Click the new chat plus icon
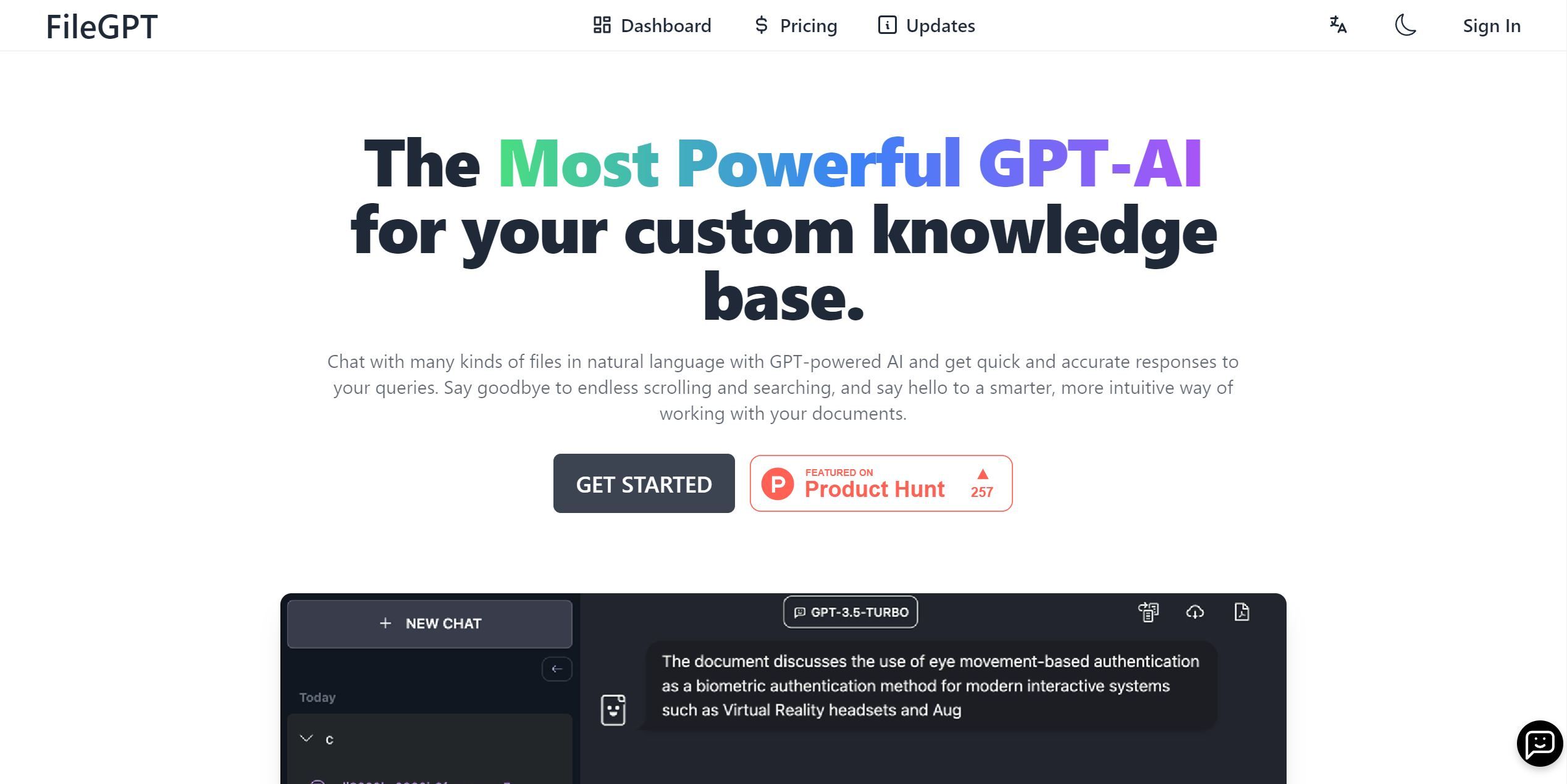Viewport: 1567px width, 784px height. click(x=383, y=623)
